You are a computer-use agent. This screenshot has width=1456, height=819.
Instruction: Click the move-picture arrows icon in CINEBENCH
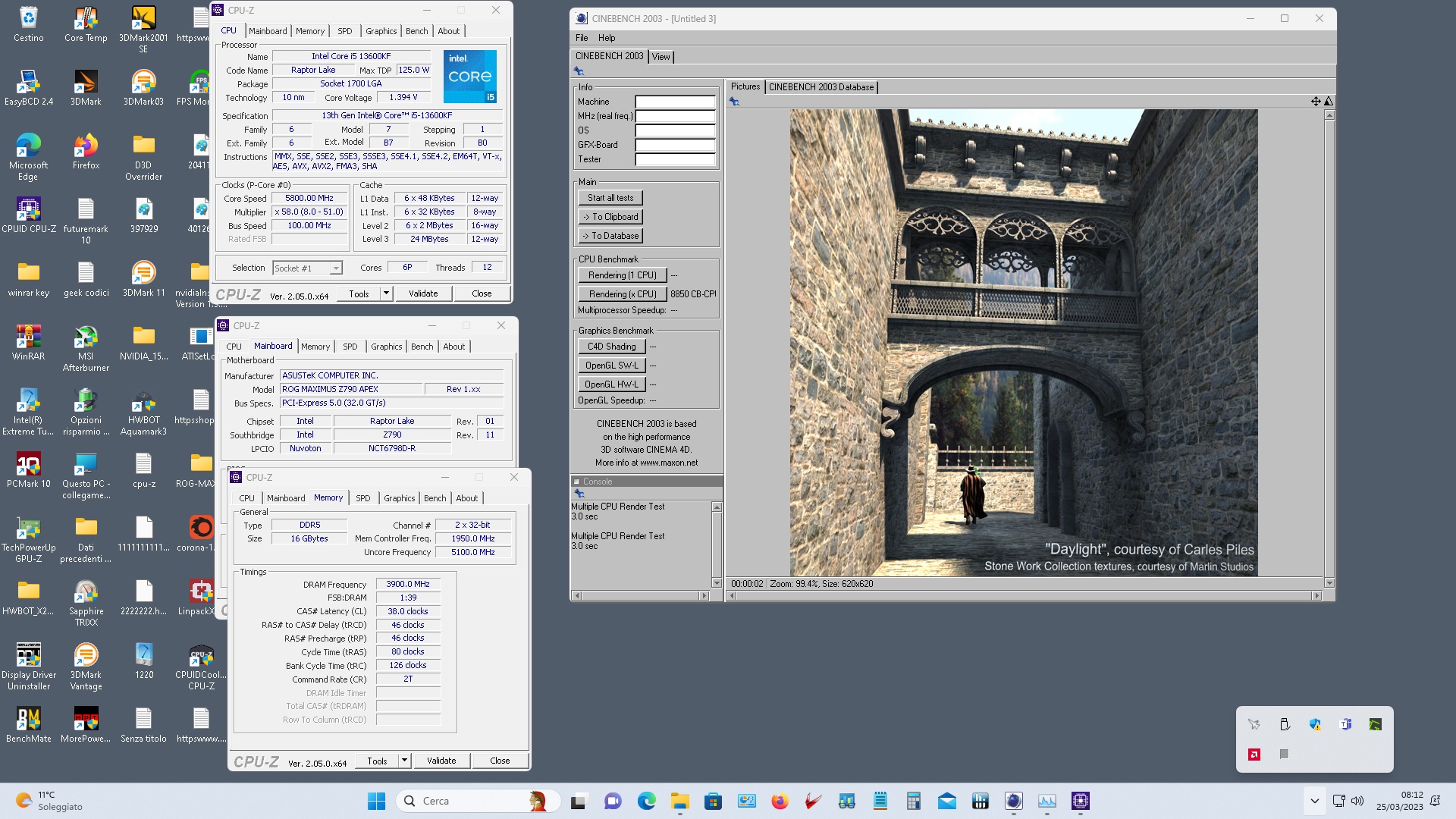tap(1316, 101)
